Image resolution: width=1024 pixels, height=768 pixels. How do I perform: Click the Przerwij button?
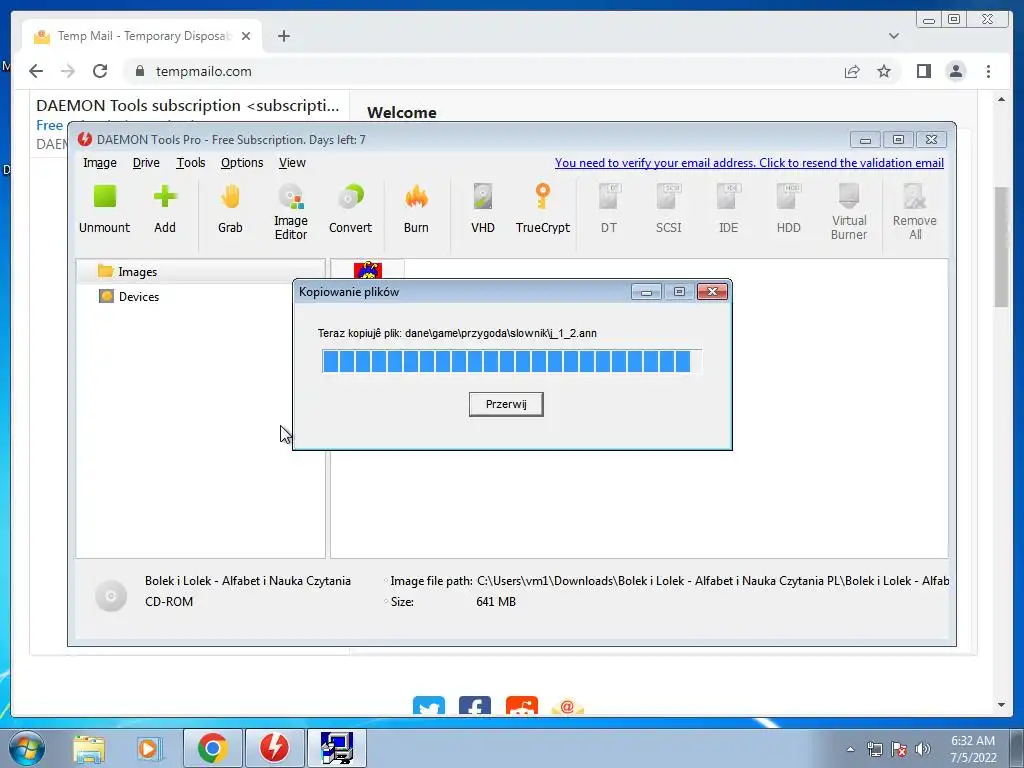tap(506, 404)
